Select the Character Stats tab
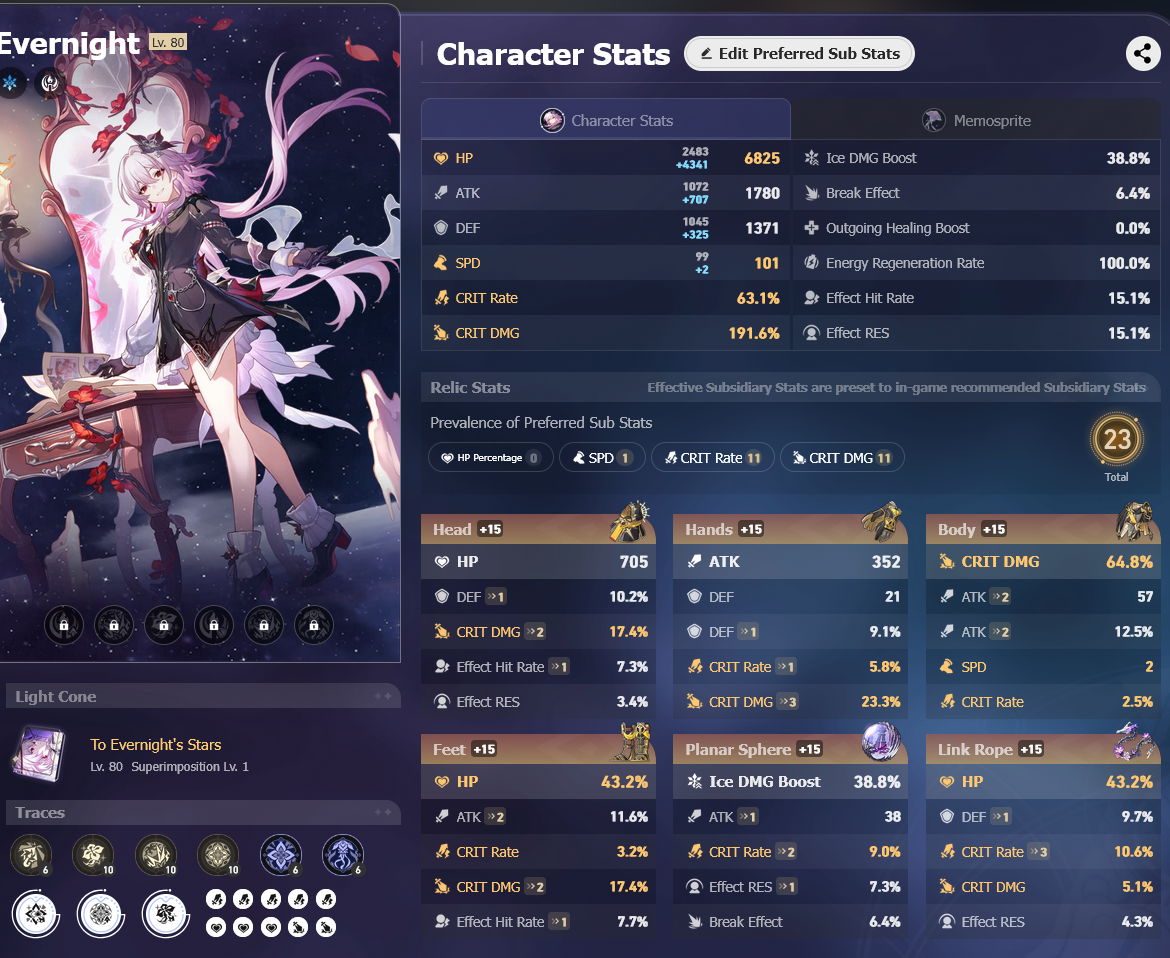 pyautogui.click(x=606, y=120)
